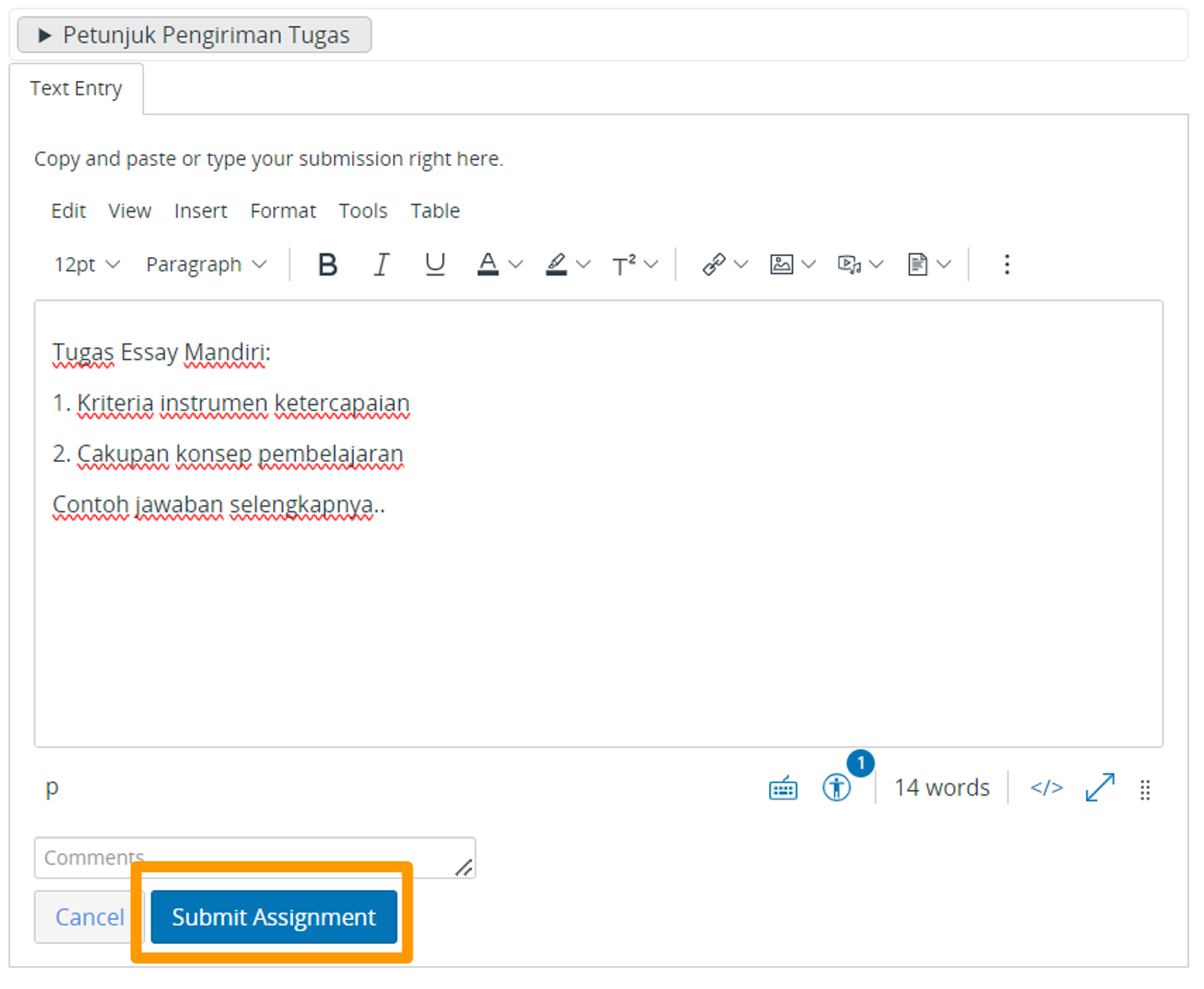Open the Insert menu

point(200,211)
